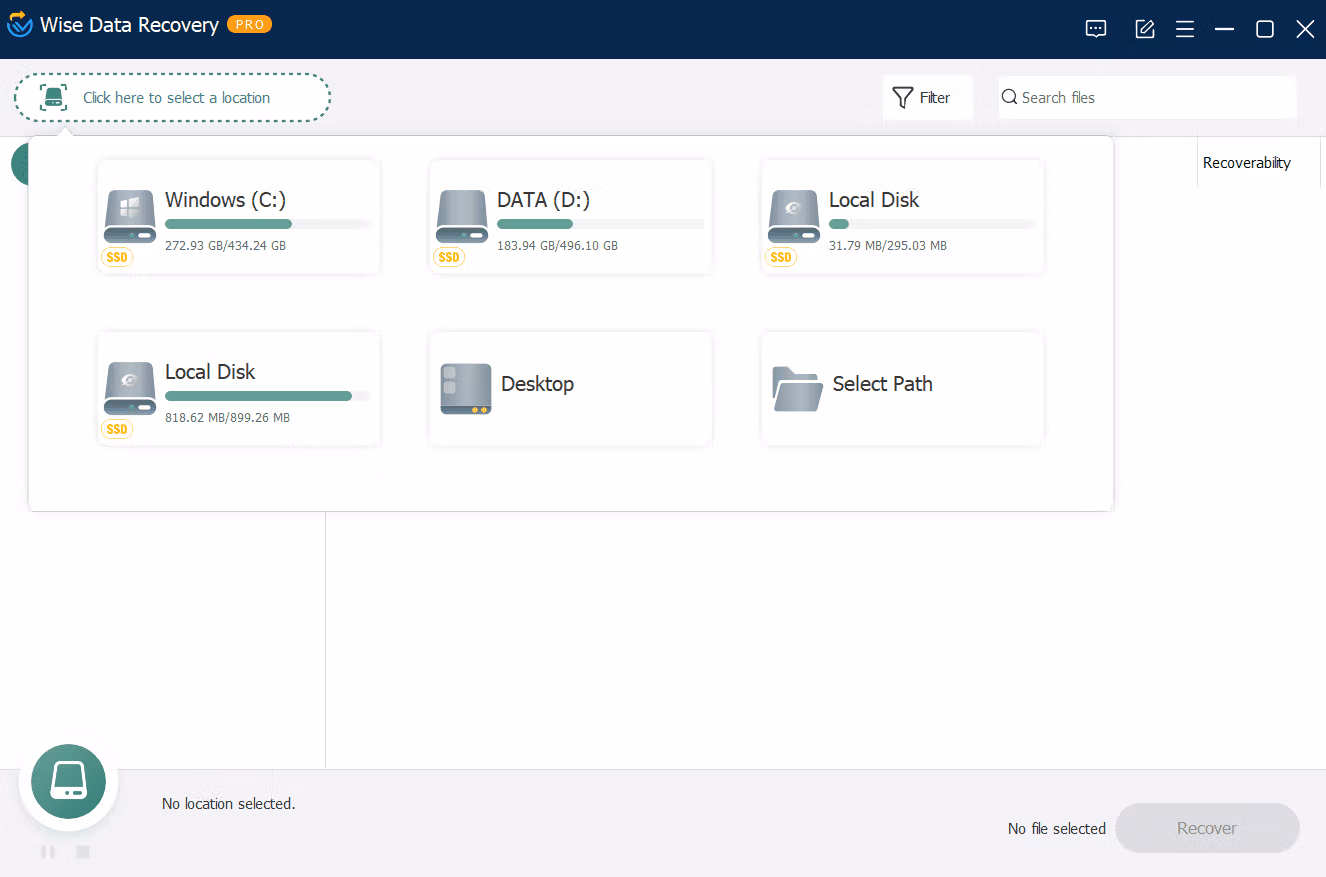Viewport: 1326px width, 877px height.
Task: Select the 295.03 MB Local Disk
Action: click(903, 217)
